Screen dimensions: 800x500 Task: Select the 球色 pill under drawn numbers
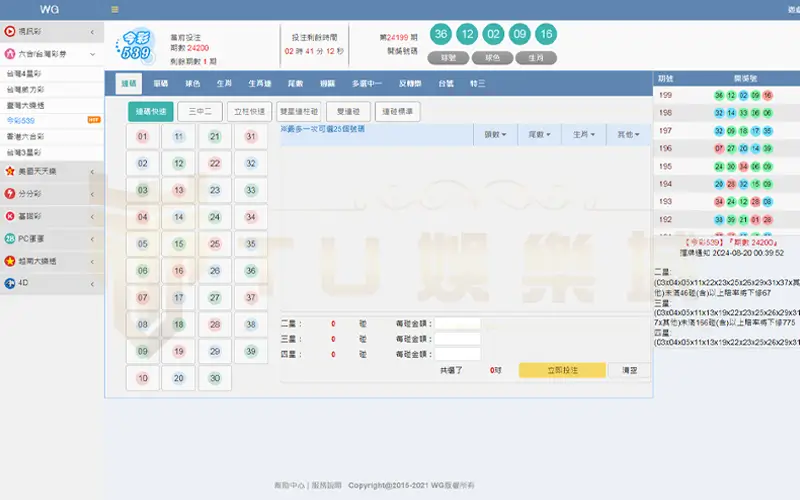[x=490, y=58]
